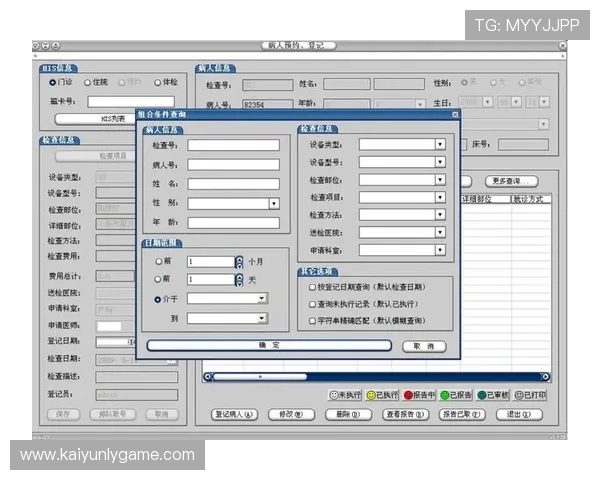This screenshot has height=480, width=600.
Task: Select the 前 个月 date range radio
Action: [x=158, y=261]
